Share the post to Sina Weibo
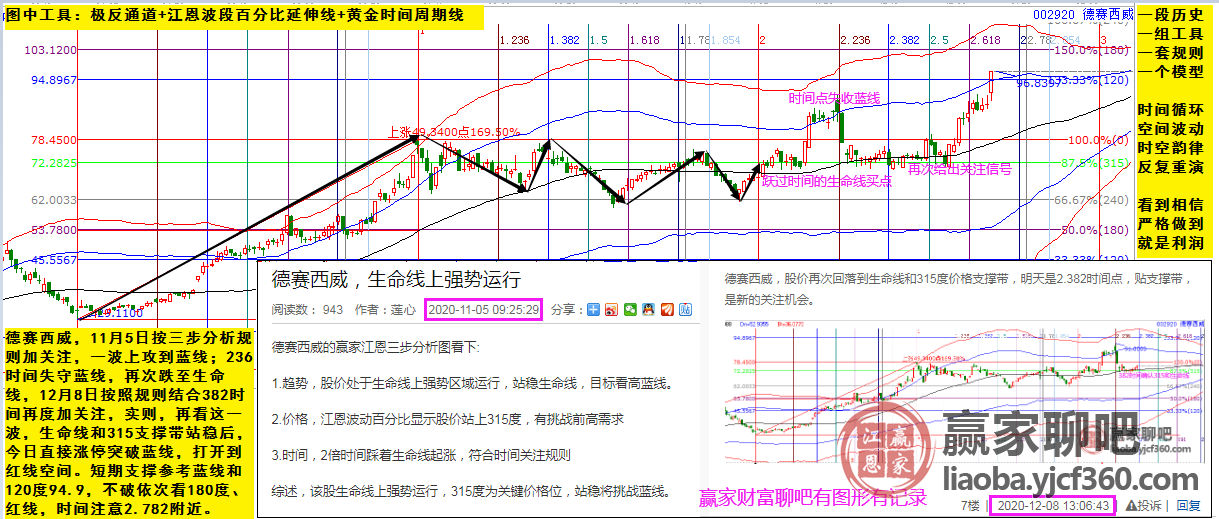 (x=611, y=310)
